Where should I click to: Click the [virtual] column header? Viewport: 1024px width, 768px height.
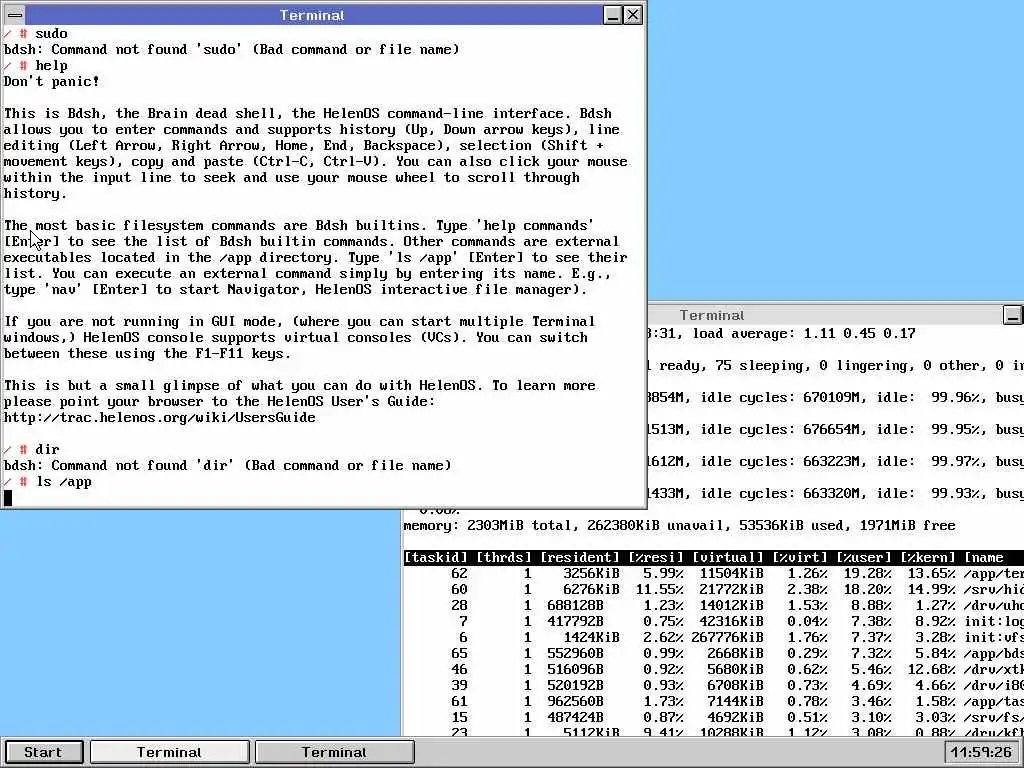tap(728, 558)
